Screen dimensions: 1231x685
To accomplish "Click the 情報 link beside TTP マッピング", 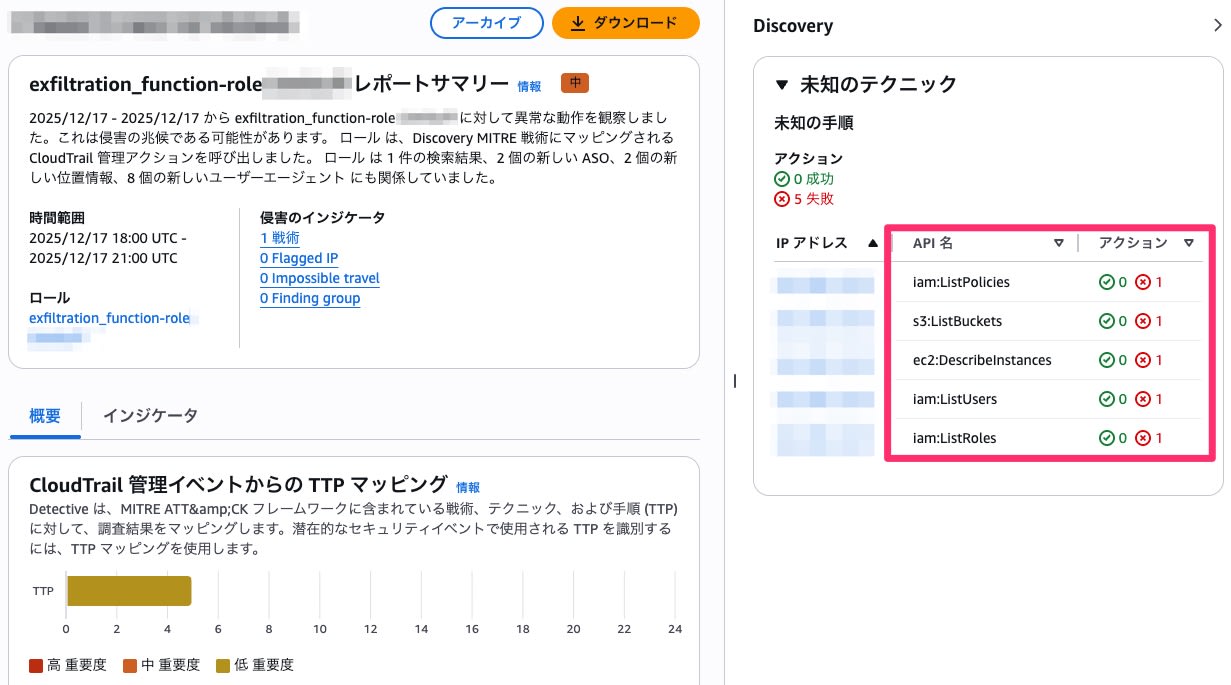I will (468, 487).
